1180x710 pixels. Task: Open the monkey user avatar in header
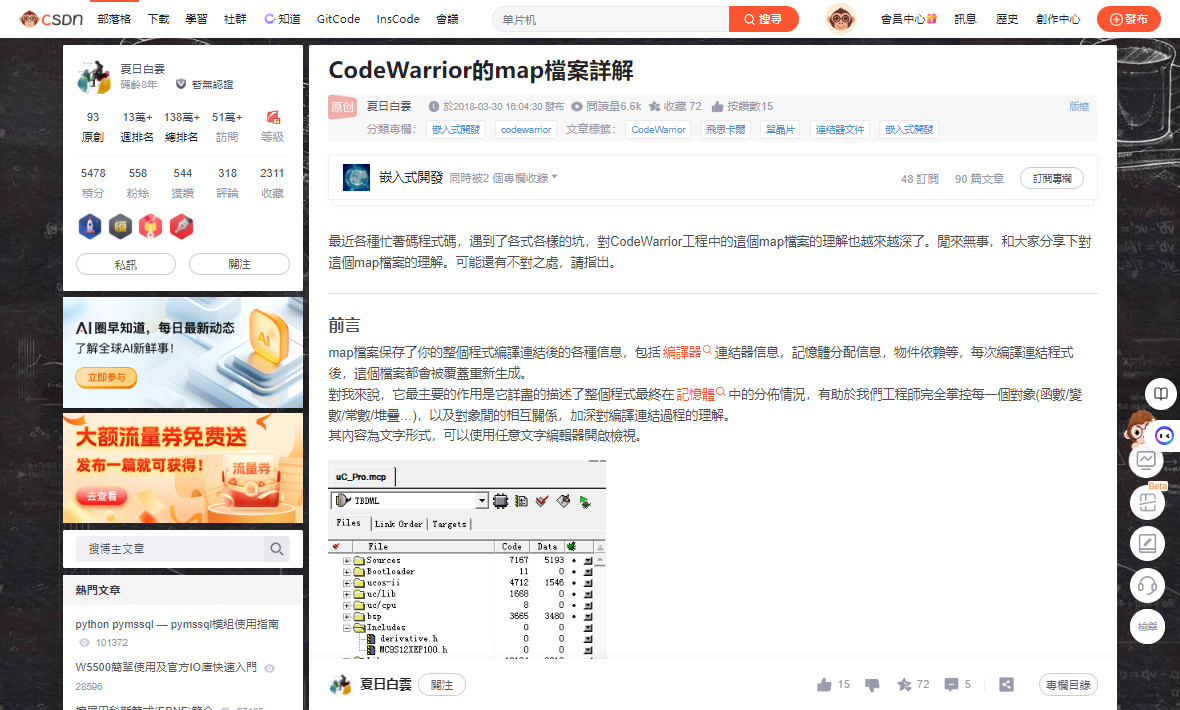(x=840, y=19)
